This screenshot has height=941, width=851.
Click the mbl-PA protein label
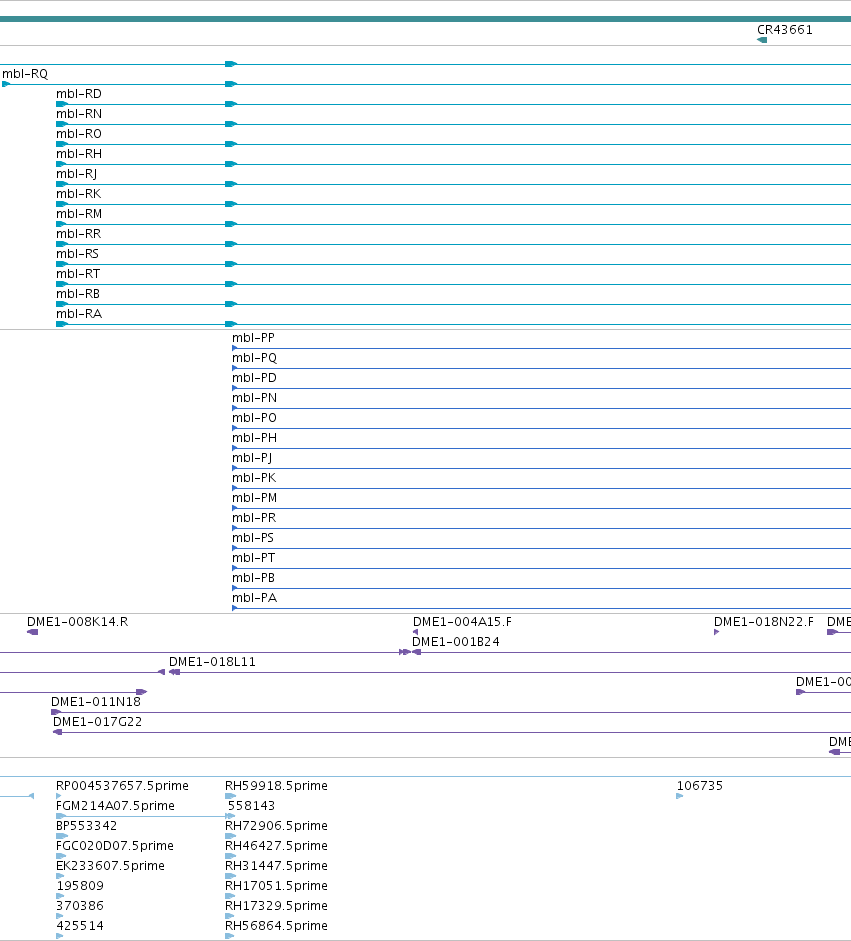click(x=254, y=598)
